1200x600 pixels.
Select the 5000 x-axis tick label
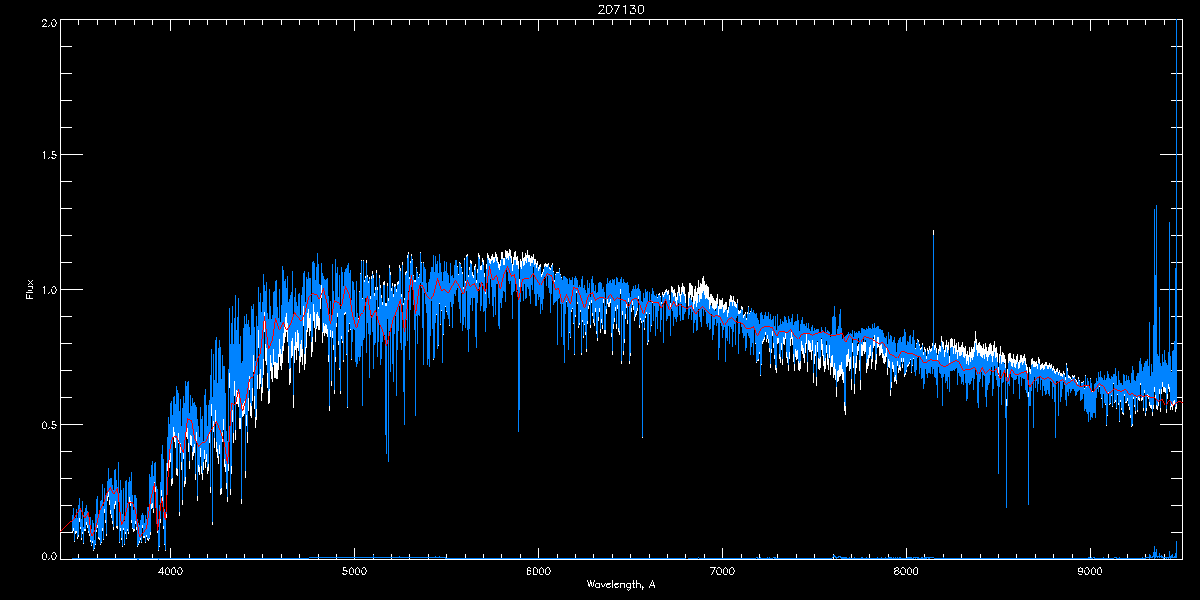pyautogui.click(x=354, y=571)
